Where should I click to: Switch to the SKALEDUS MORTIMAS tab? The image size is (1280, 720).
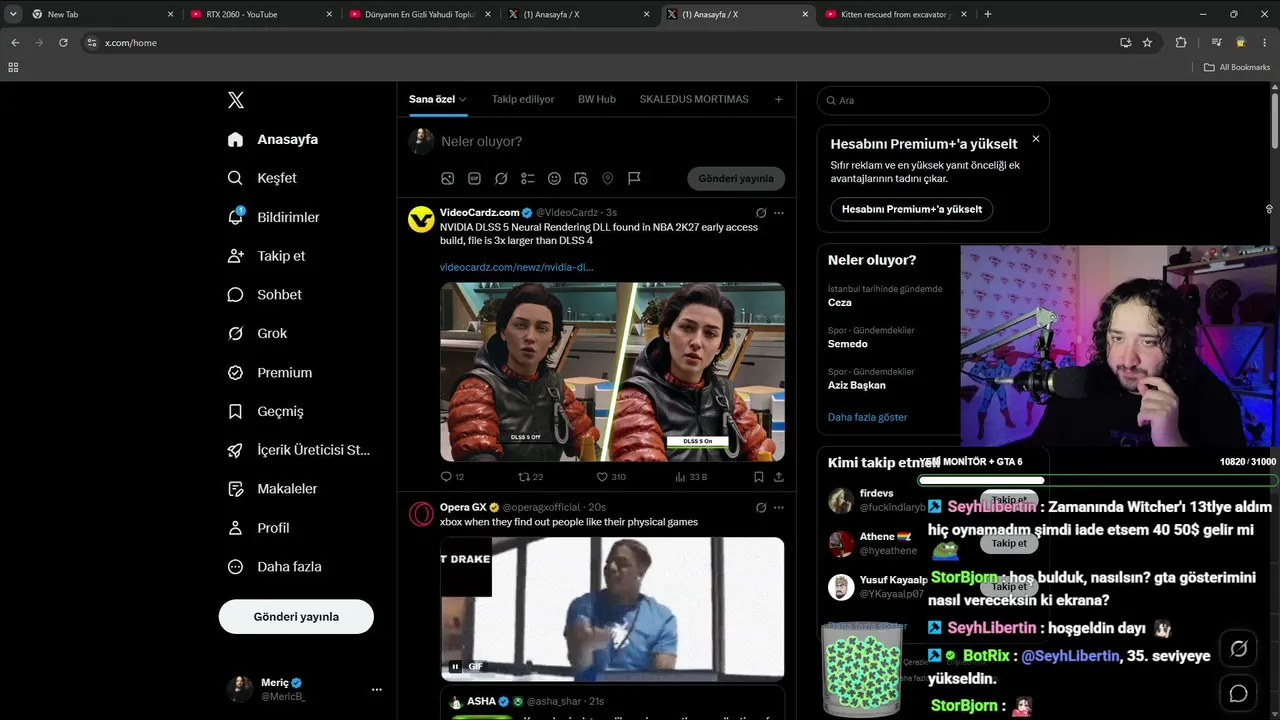pos(694,100)
